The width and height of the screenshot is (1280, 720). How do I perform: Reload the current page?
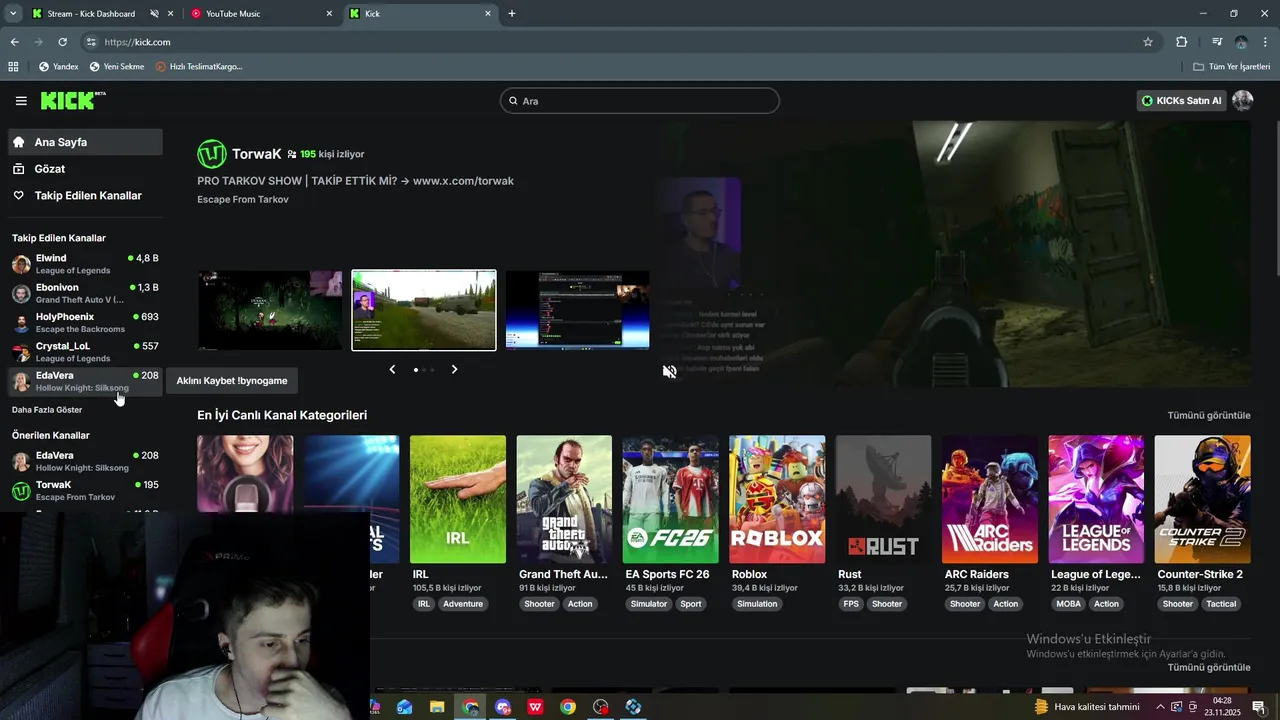coord(62,42)
